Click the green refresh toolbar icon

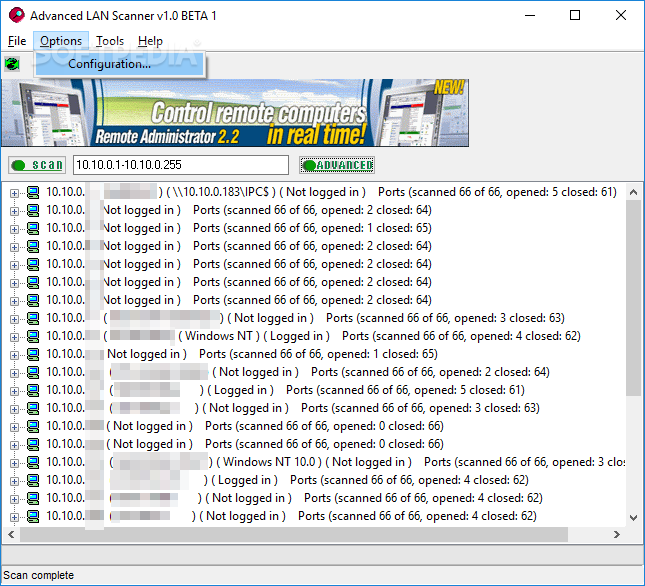pyautogui.click(x=12, y=64)
